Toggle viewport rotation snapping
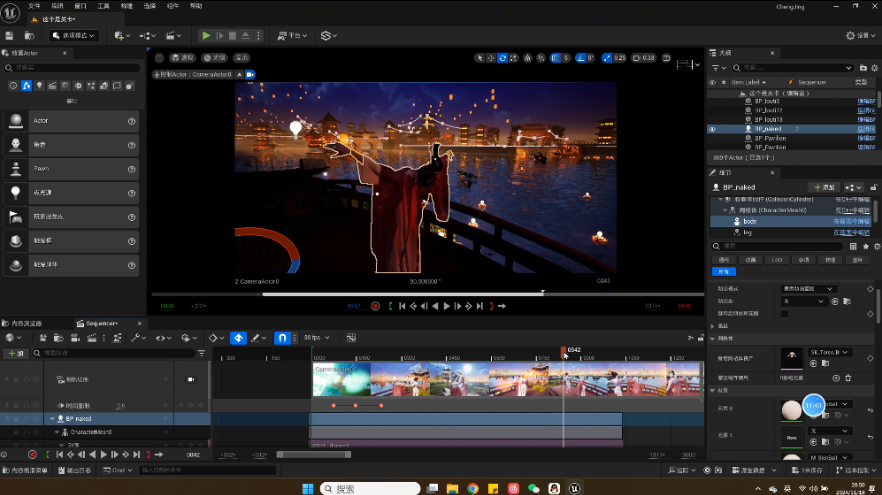 [581, 57]
